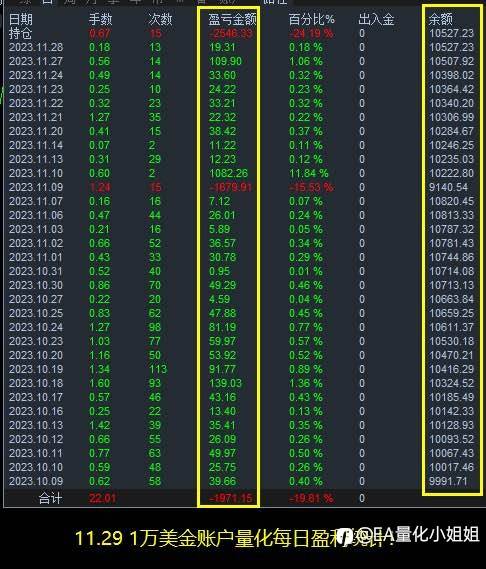Click the balance value 10820.45
486x569 pixels.
tap(452, 201)
